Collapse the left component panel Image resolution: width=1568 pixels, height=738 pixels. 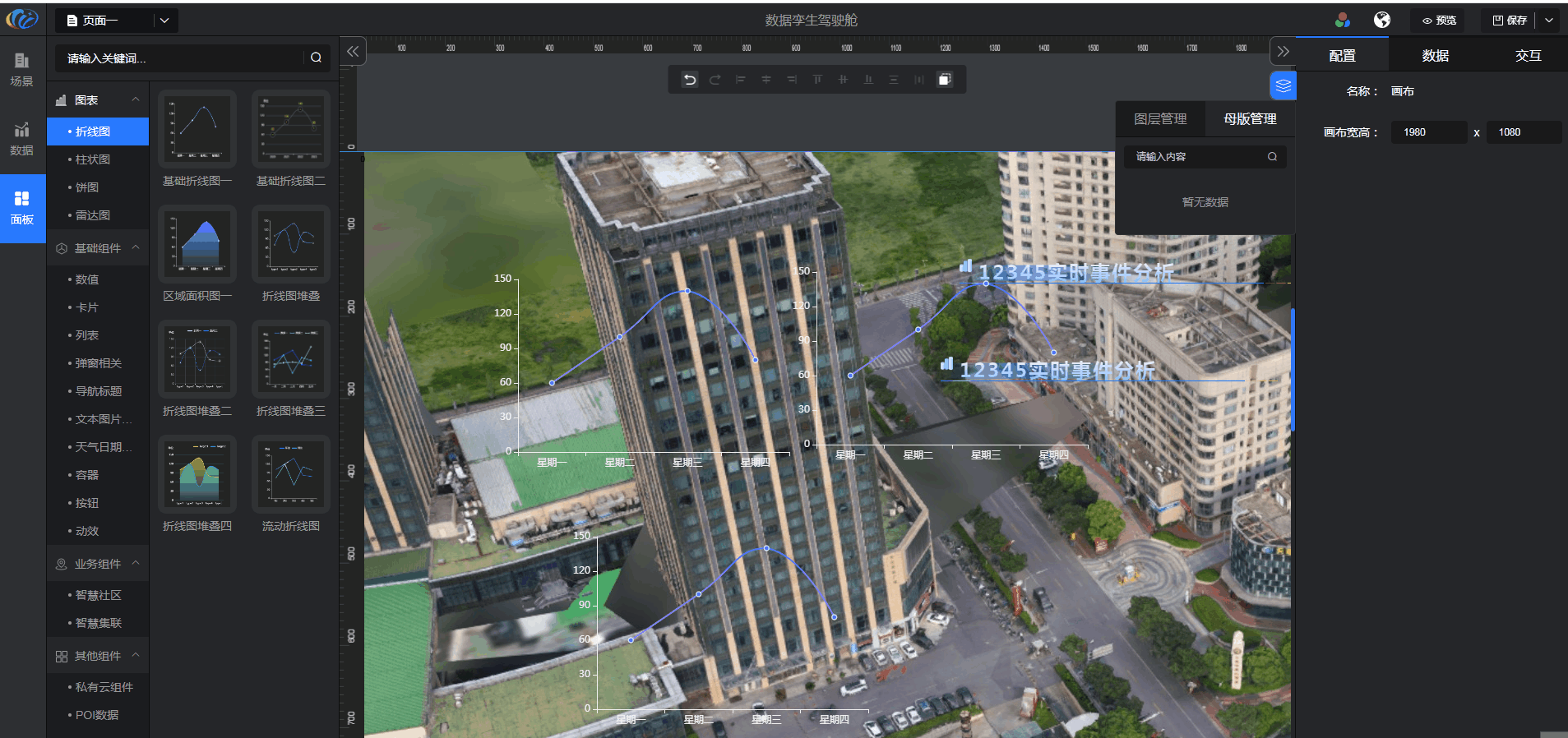tap(353, 52)
